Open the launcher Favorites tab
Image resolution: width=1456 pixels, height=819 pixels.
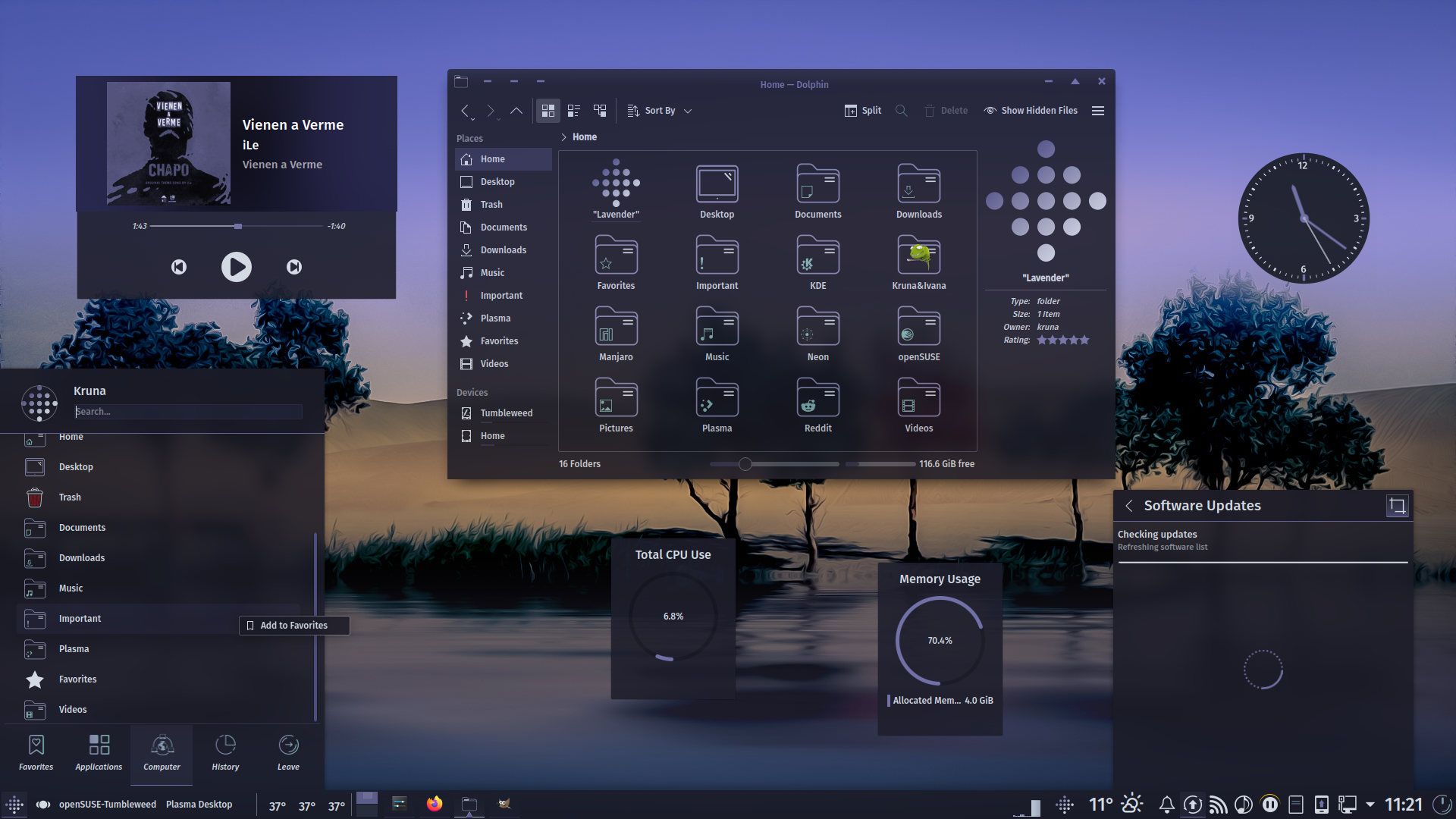pyautogui.click(x=36, y=753)
